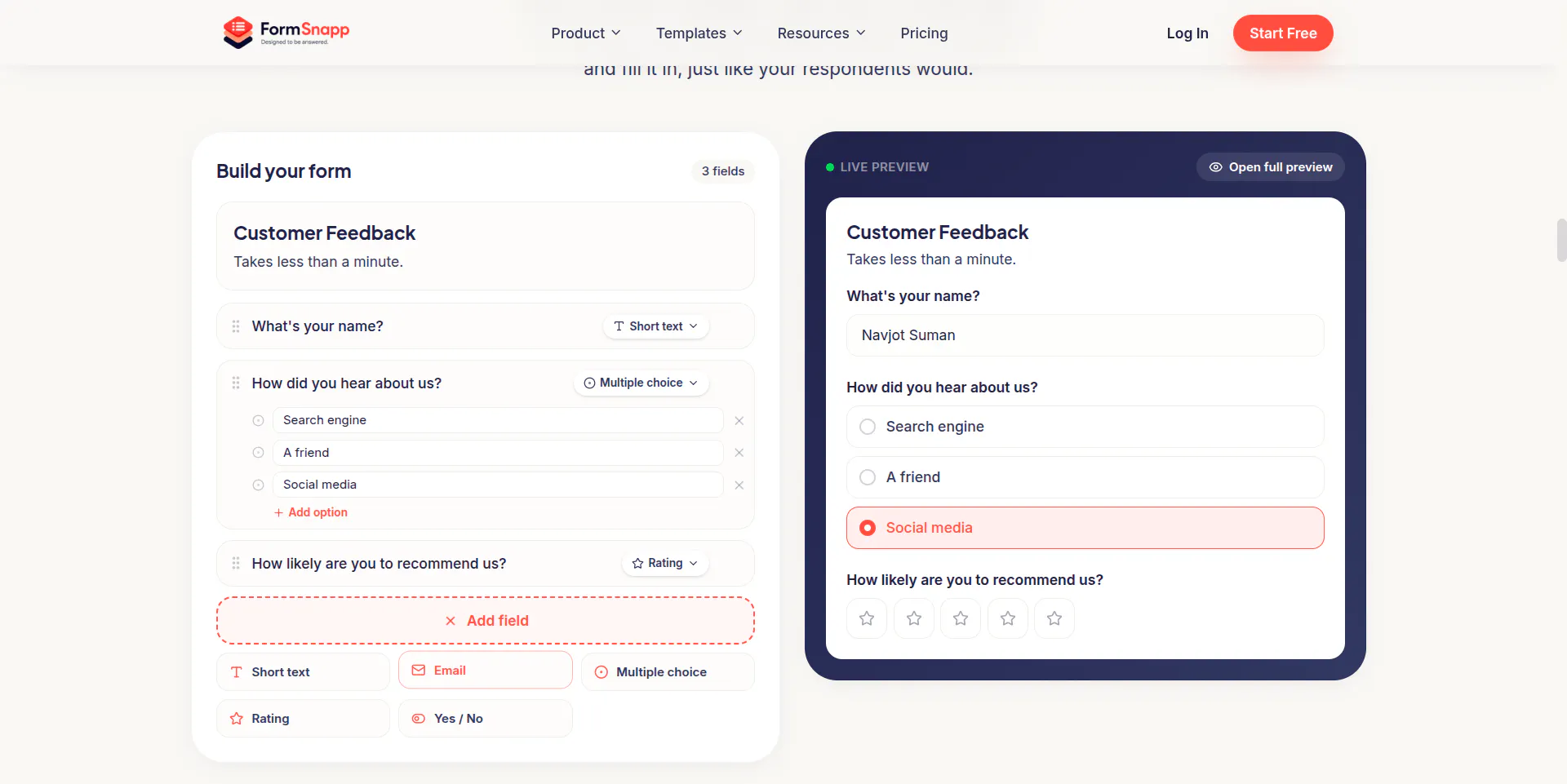Close the Add field picker
The width and height of the screenshot is (1567, 784).
[486, 621]
